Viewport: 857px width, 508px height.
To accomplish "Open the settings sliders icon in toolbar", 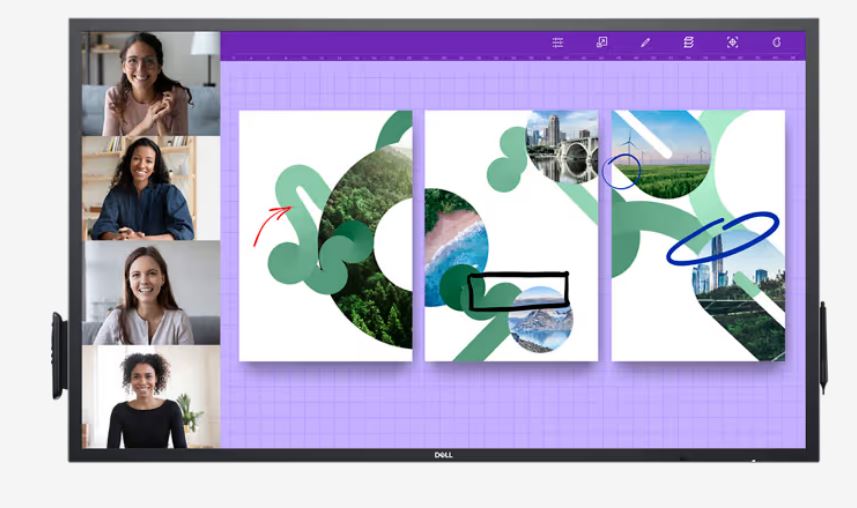I will [558, 42].
